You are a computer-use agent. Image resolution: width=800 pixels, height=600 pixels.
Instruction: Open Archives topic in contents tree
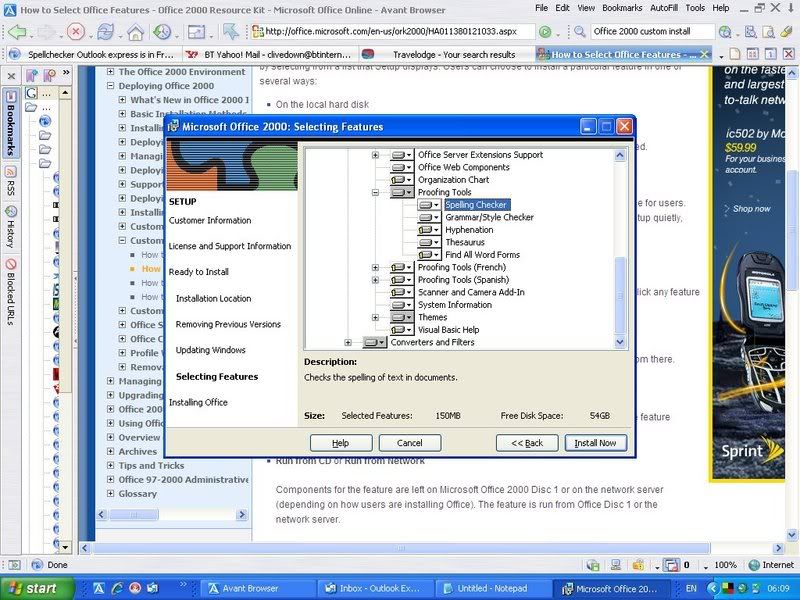pos(137,452)
